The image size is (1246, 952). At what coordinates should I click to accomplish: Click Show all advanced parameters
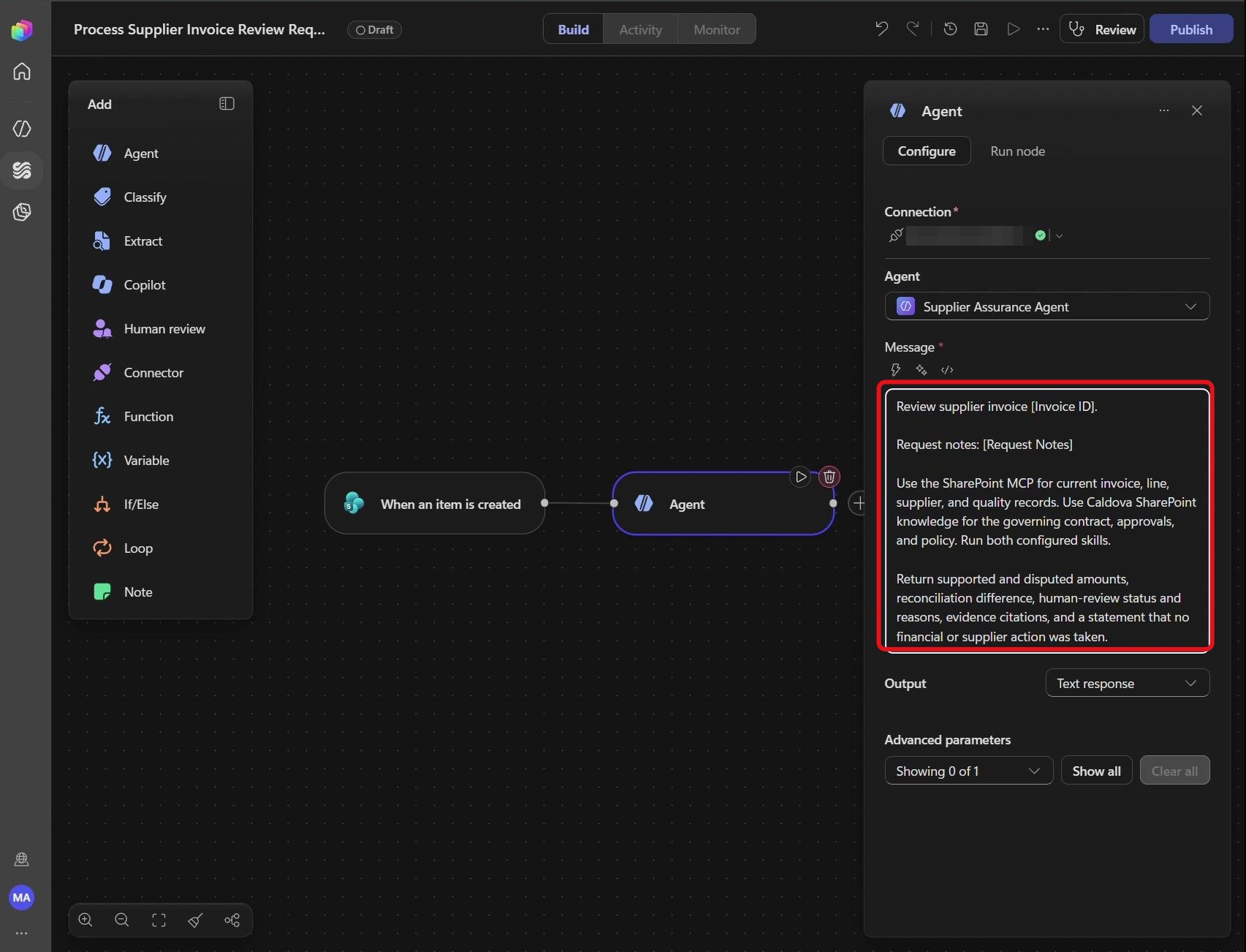[1096, 771]
